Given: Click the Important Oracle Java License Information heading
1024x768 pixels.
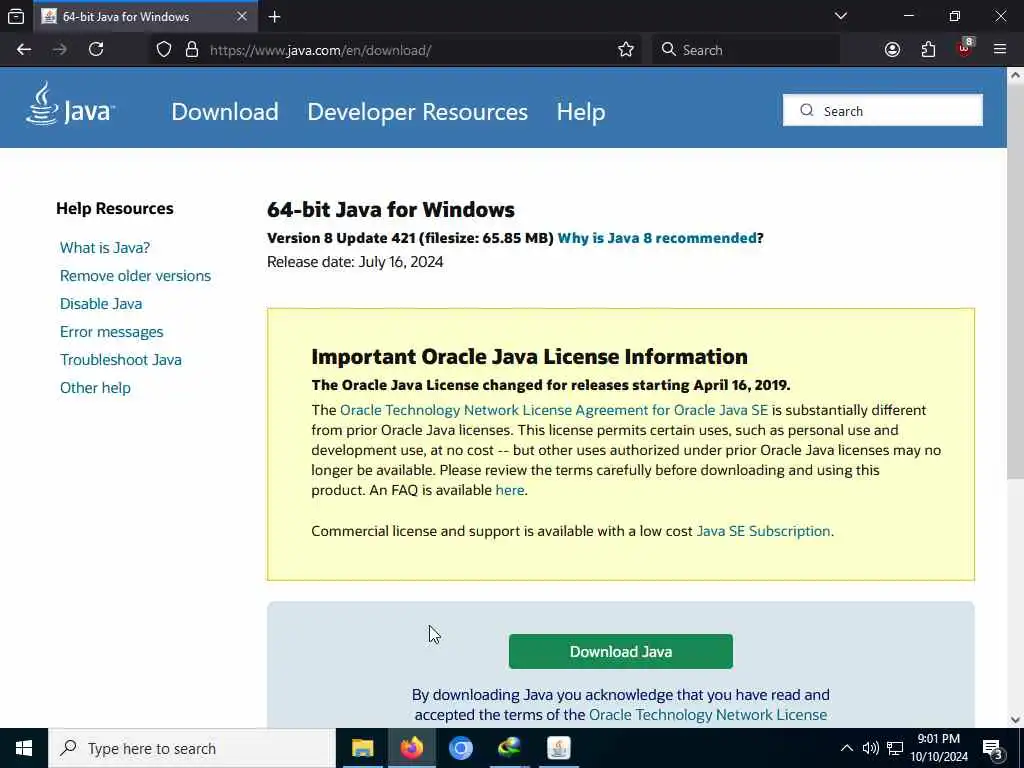Looking at the screenshot, I should point(530,357).
